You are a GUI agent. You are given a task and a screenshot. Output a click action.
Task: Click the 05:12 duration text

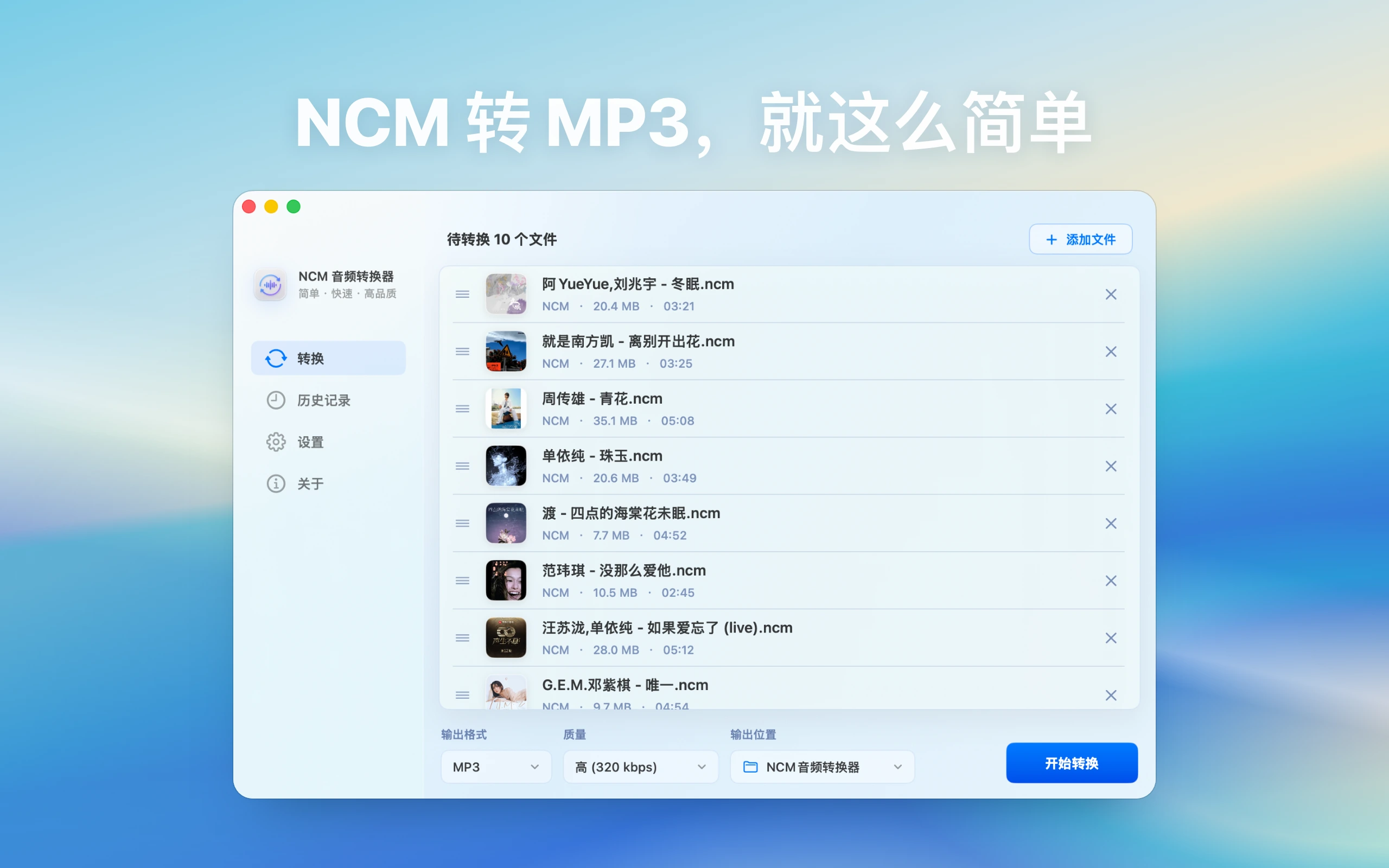pyautogui.click(x=678, y=650)
